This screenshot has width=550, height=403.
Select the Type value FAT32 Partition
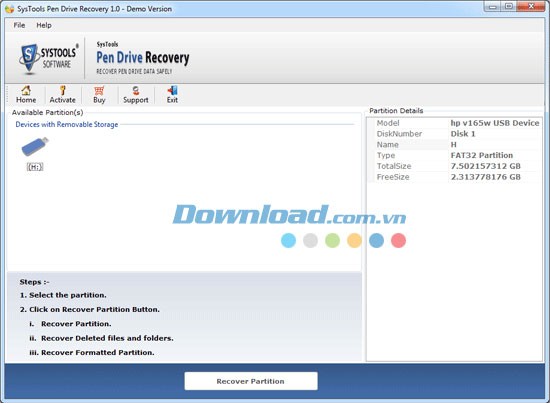tap(482, 155)
